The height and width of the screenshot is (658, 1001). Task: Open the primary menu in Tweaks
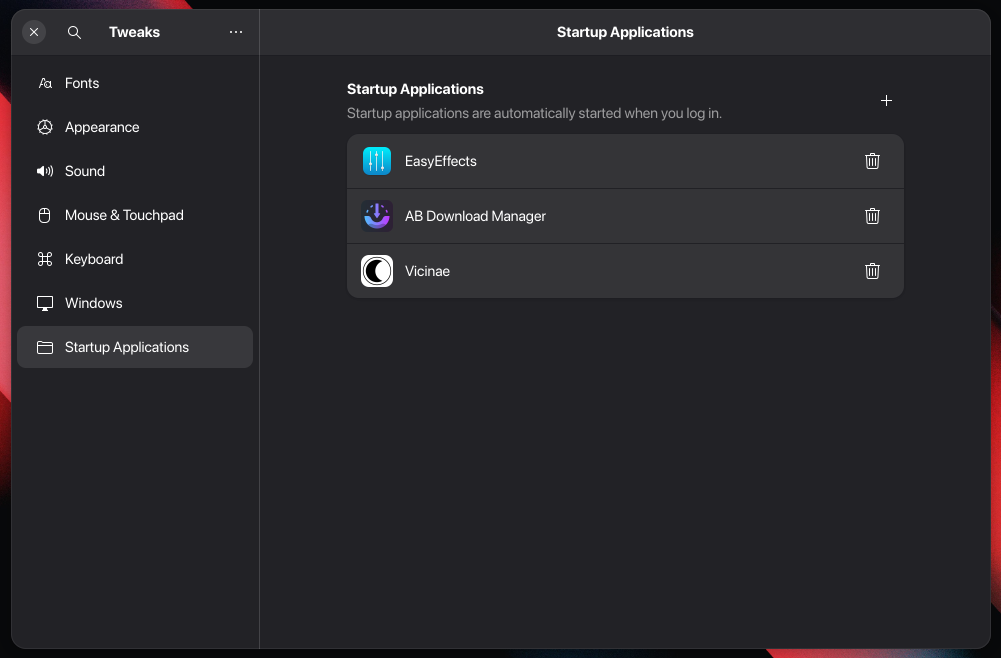click(236, 31)
